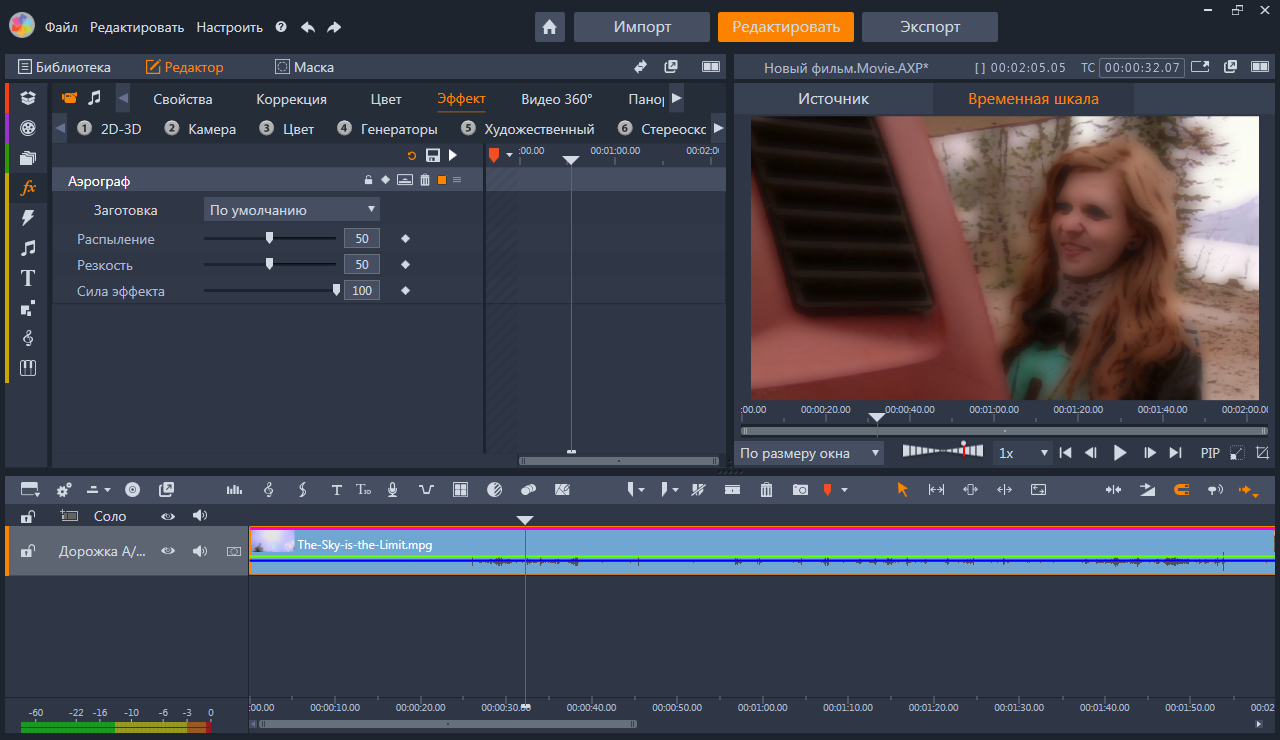Delete the Аэрограф effect with trash icon
The image size is (1280, 740).
(425, 180)
